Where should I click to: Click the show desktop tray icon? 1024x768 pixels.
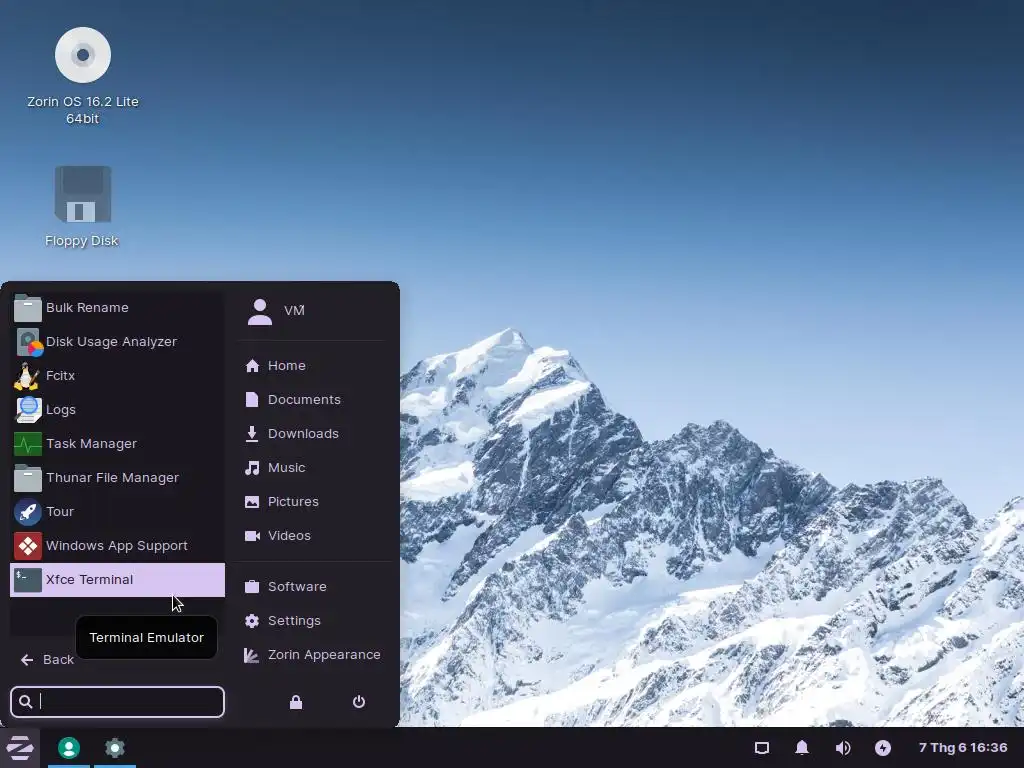point(762,748)
